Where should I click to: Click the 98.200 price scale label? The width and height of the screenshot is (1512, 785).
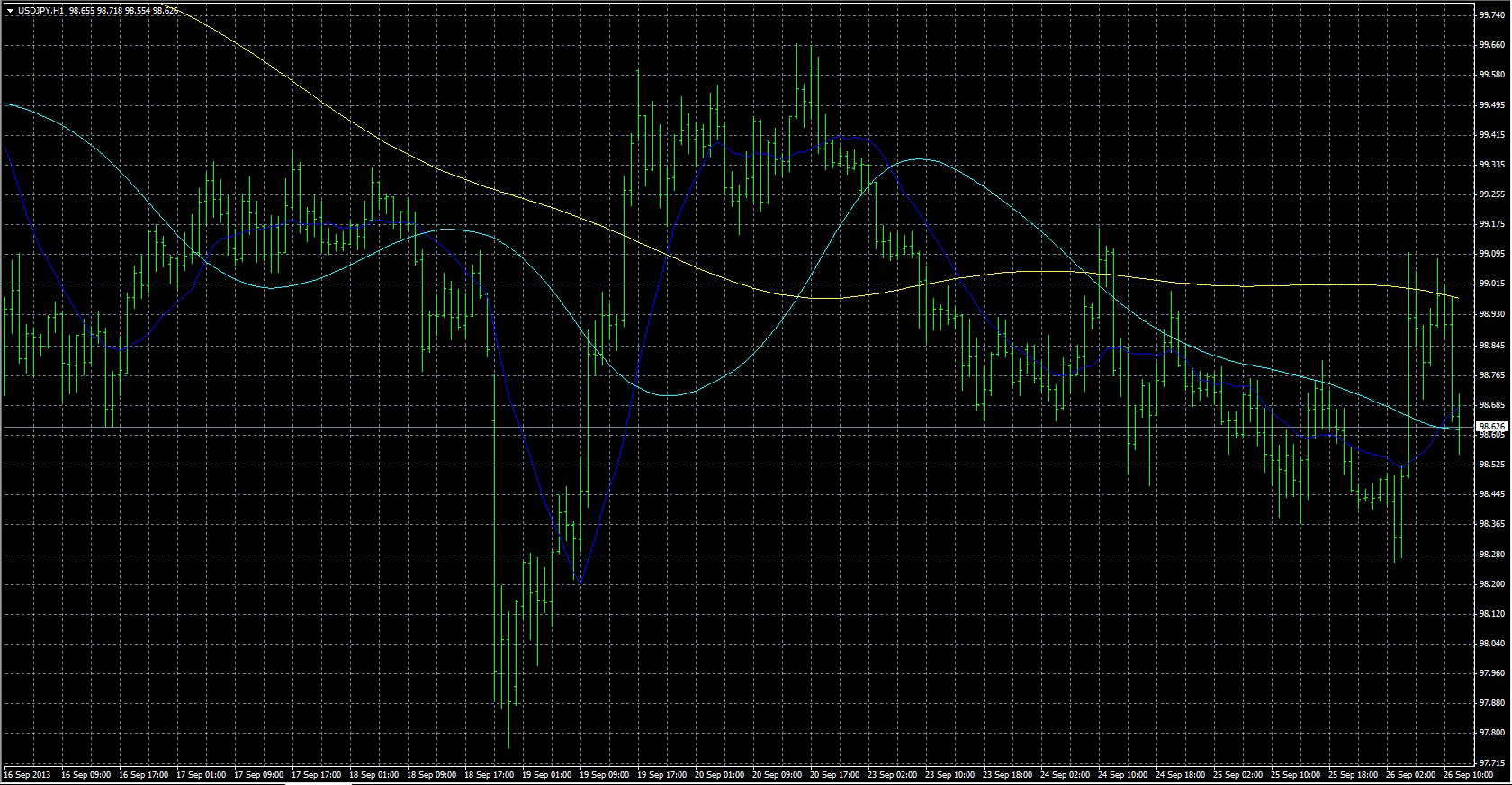pos(1491,584)
